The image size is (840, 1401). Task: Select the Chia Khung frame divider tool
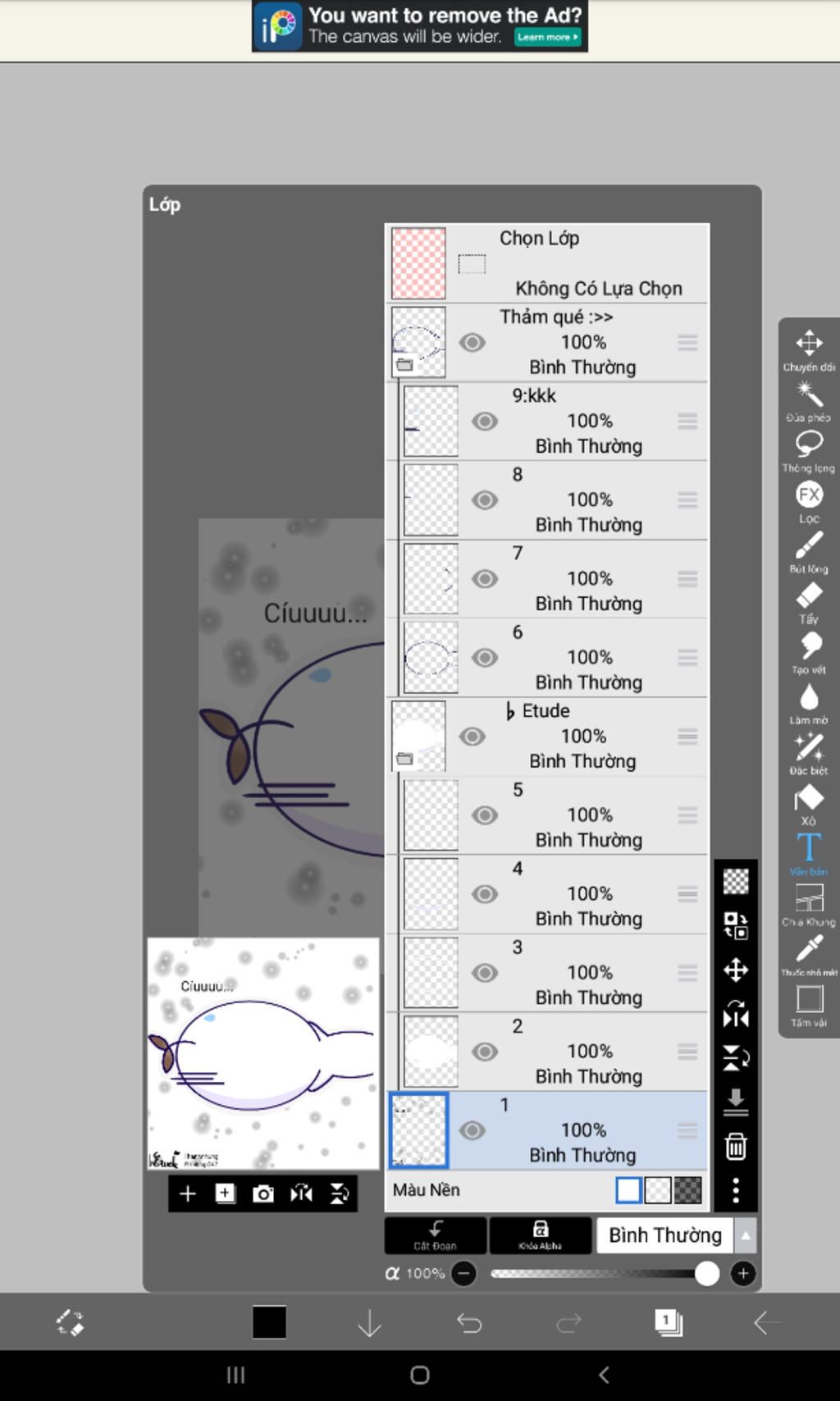809,905
